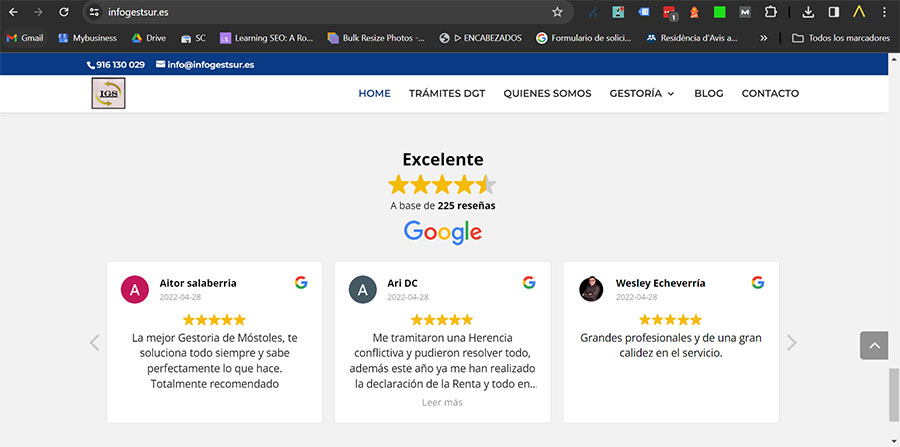Click Google icon on Wesley Echeverría's review

point(758,282)
